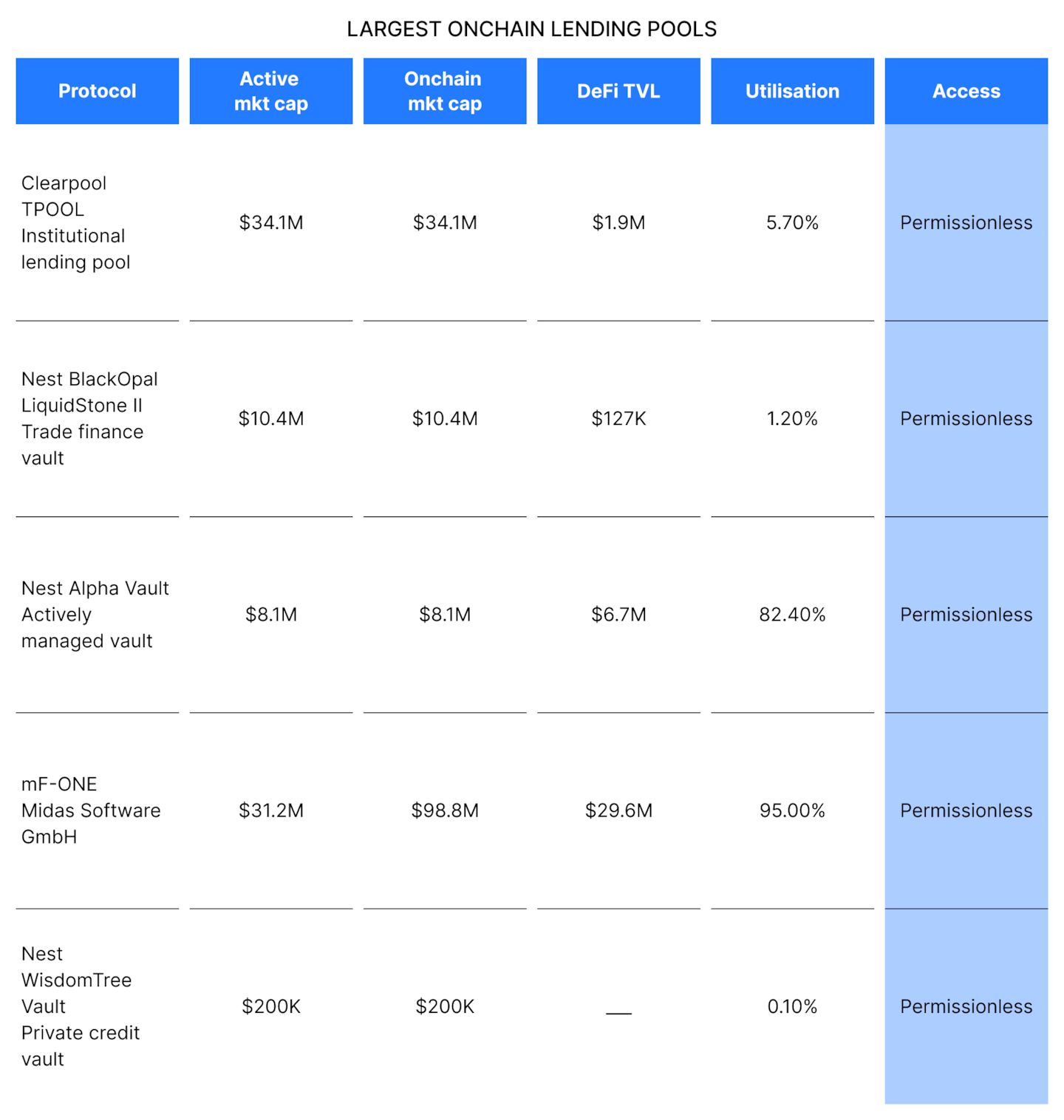The width and height of the screenshot is (1064, 1120).
Task: Select the 0.10% utilisation value
Action: 792,1006
